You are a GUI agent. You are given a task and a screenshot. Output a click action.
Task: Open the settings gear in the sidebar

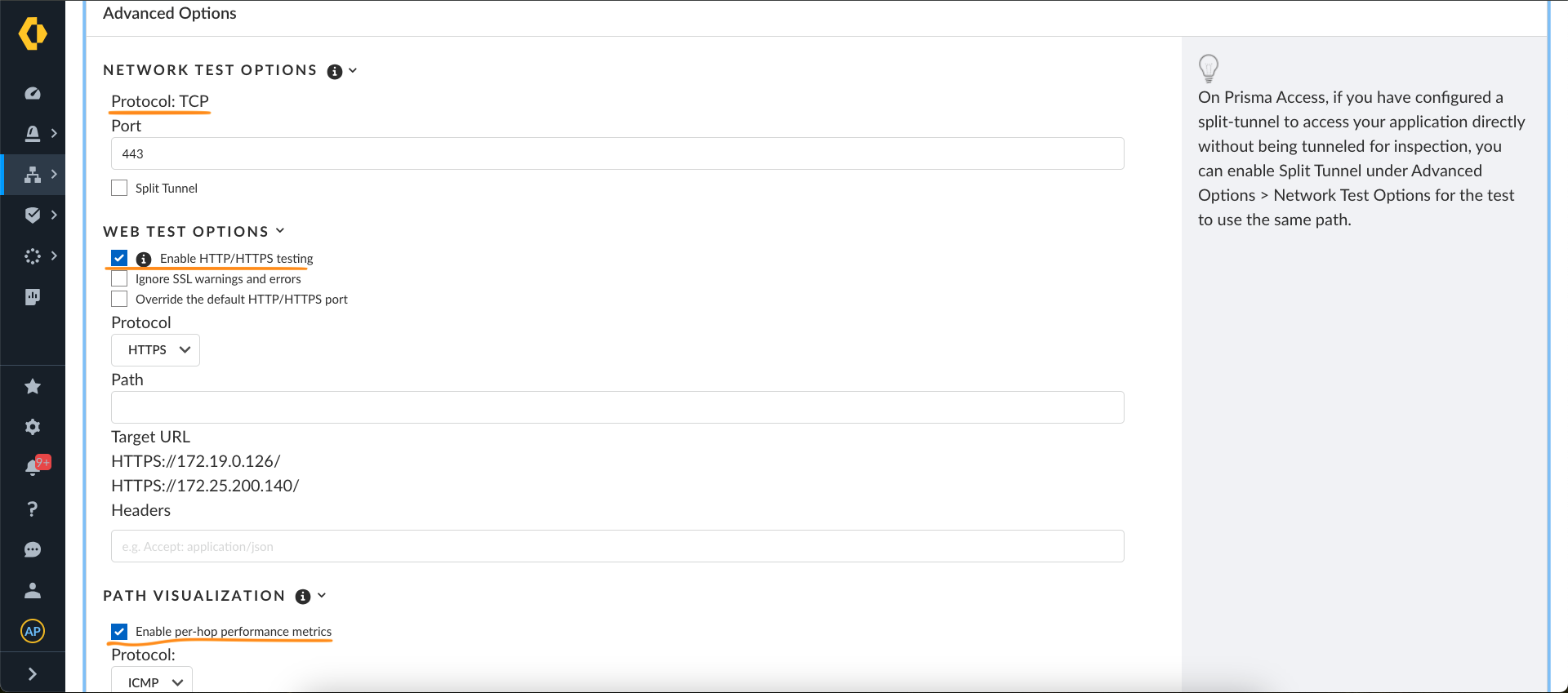33,427
